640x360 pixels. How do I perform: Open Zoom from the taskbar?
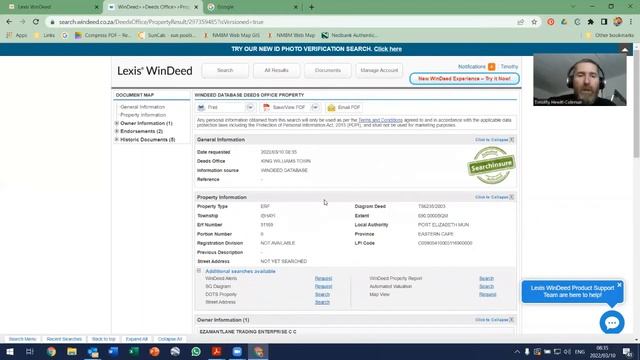(x=237, y=351)
